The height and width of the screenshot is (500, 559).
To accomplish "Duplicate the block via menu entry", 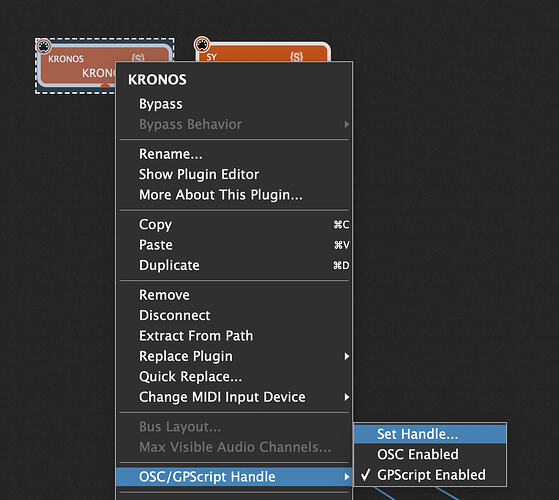I will (234, 265).
